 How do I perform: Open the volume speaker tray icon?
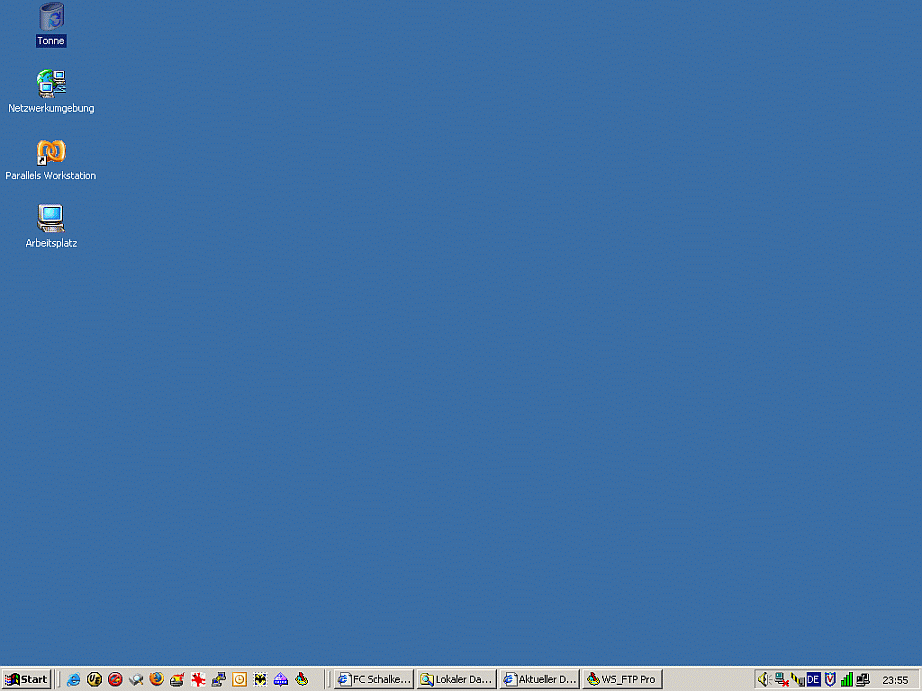(764, 679)
